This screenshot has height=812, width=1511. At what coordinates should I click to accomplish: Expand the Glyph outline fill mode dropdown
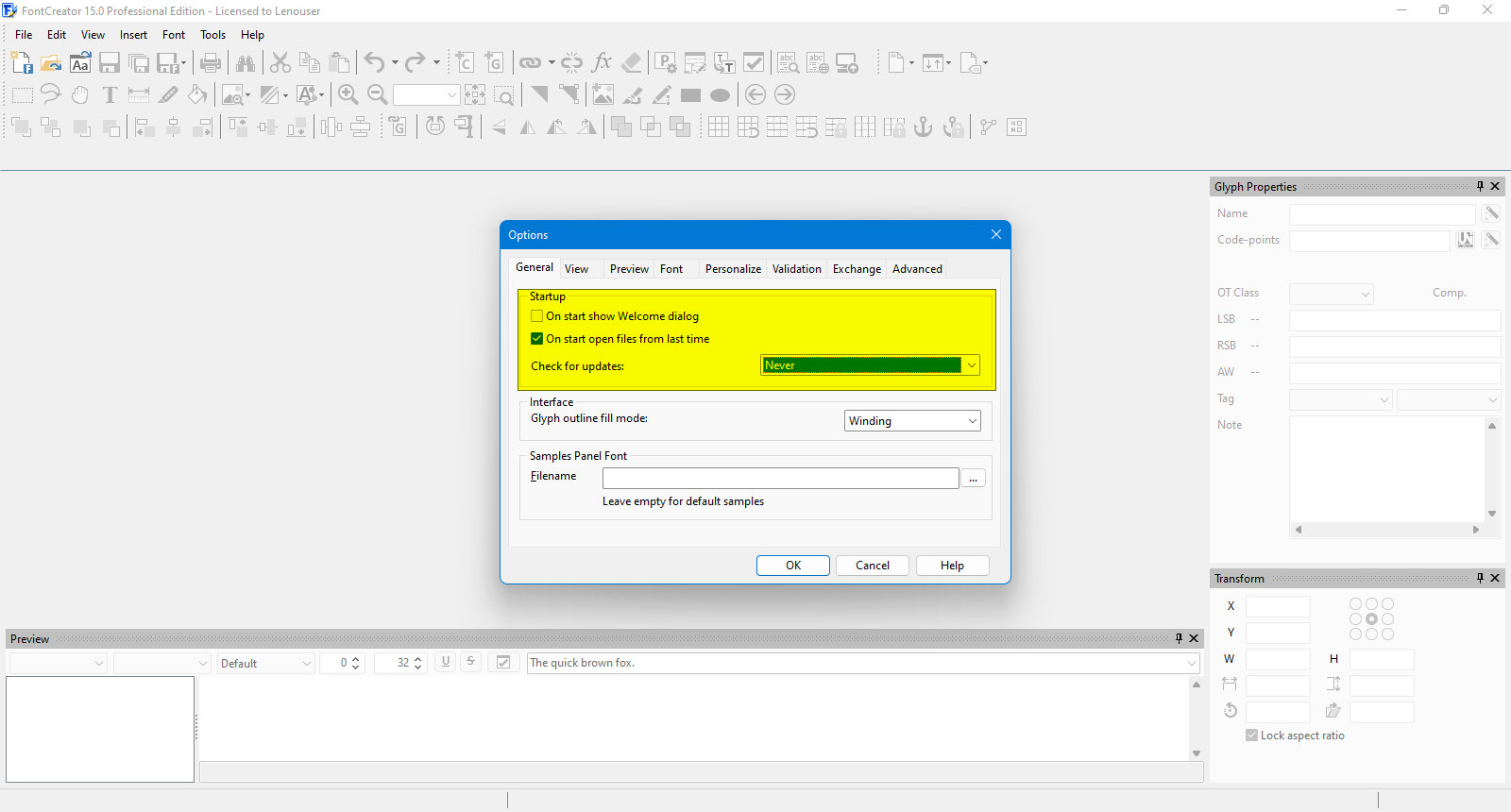pos(912,421)
